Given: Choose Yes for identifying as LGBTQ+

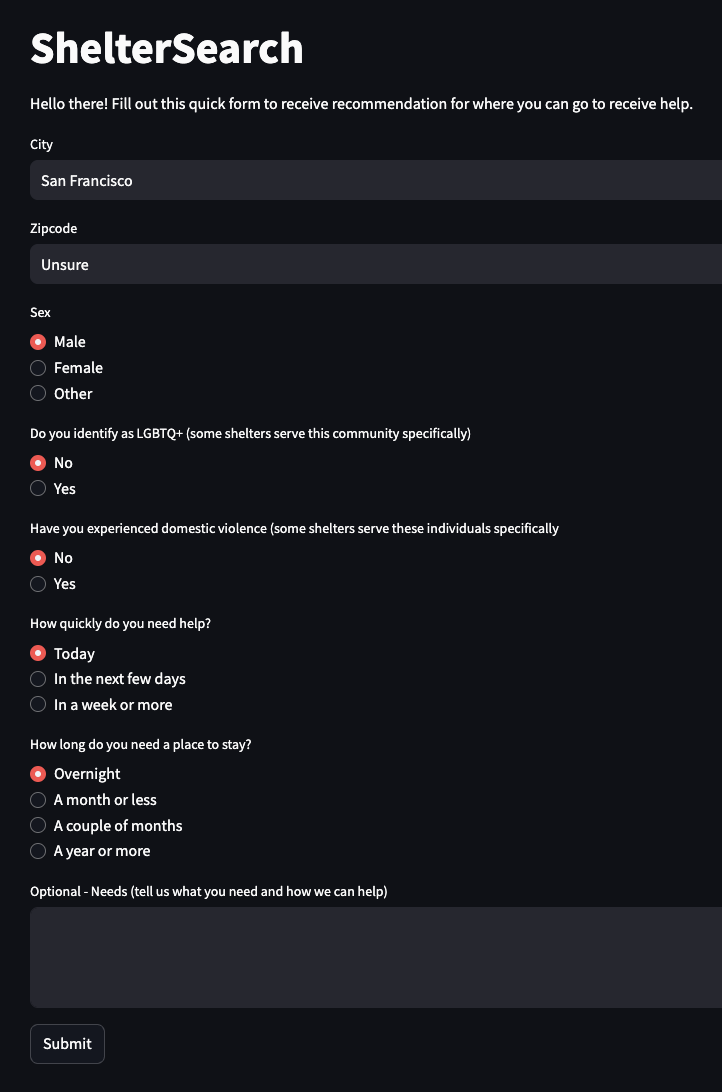Looking at the screenshot, I should 39,489.
